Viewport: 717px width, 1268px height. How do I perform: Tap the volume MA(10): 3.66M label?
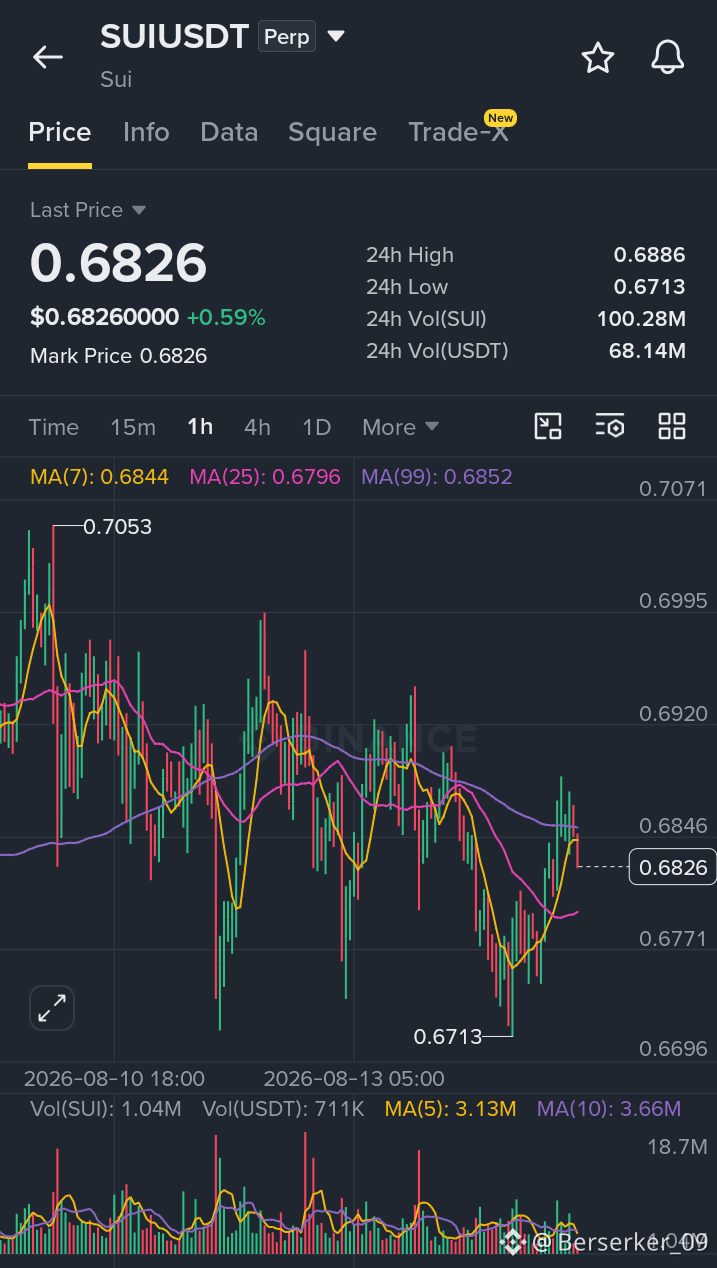point(609,1108)
